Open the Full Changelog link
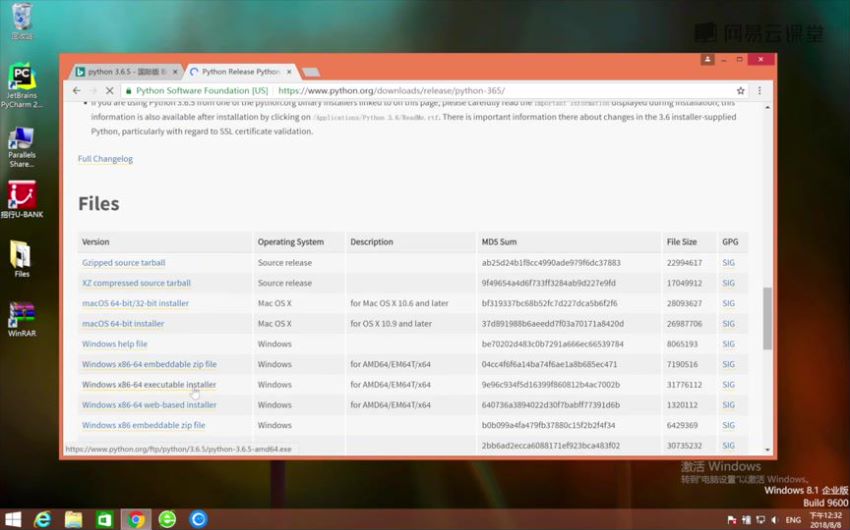Screen dimensions: 850x530 105,159
